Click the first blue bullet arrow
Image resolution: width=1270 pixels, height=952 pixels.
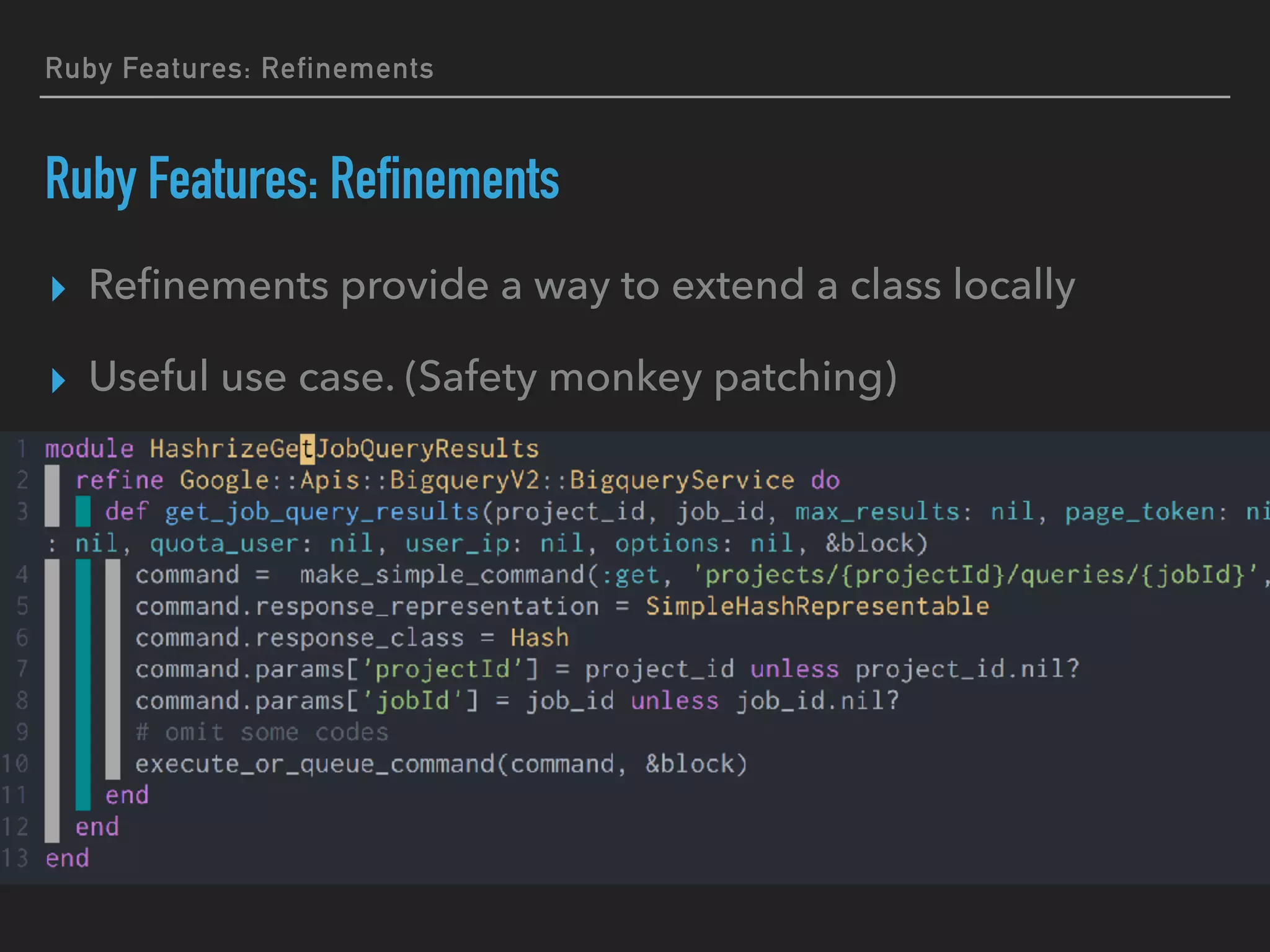(58, 289)
